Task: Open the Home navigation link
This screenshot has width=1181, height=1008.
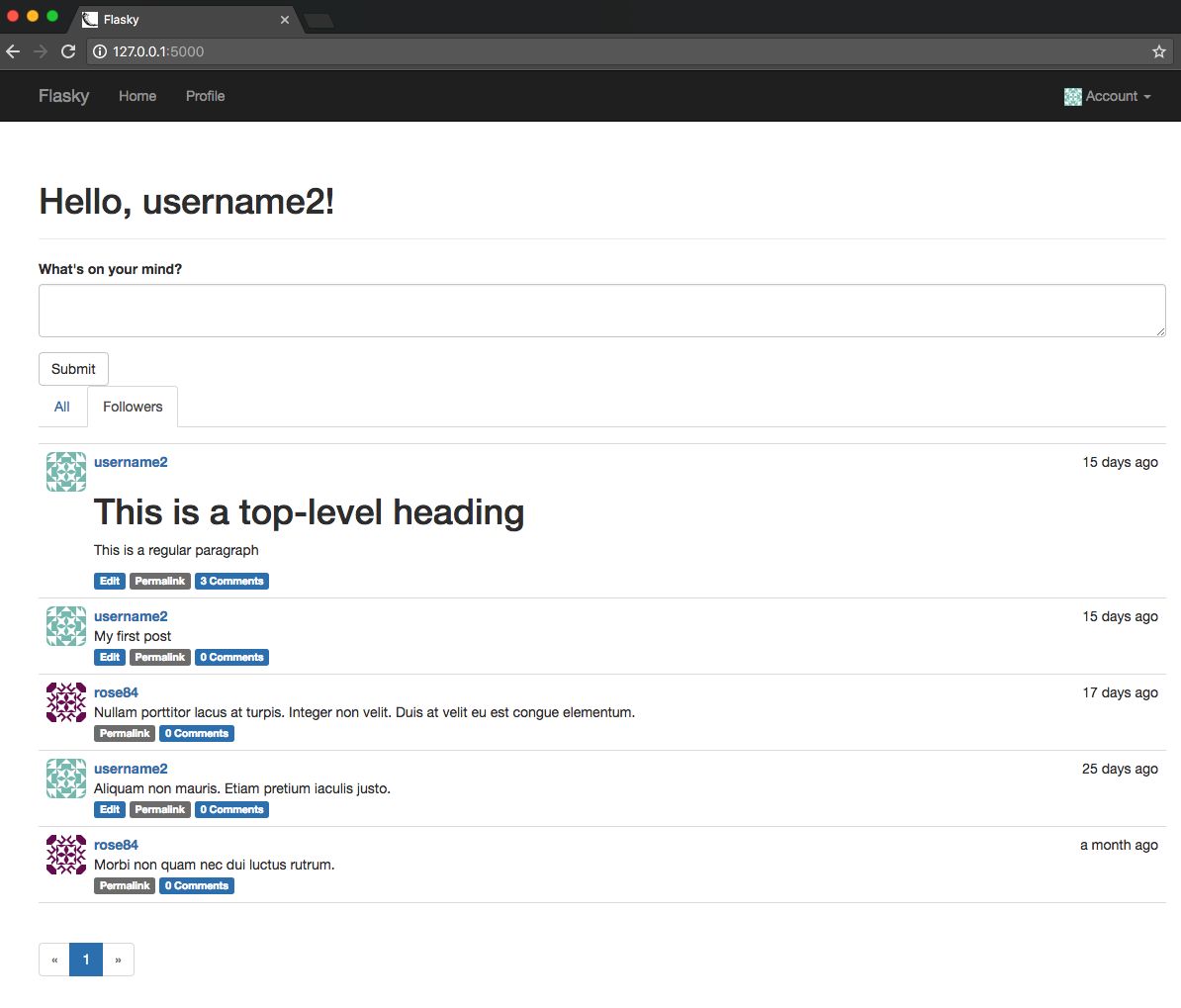Action: tap(137, 96)
